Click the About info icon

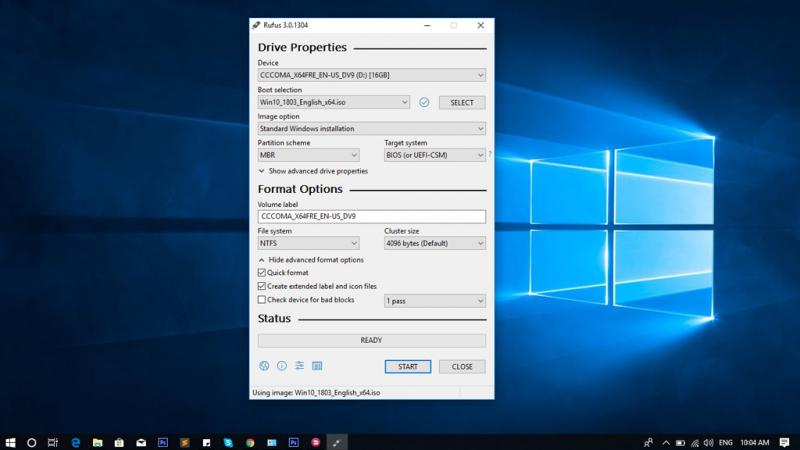point(282,366)
